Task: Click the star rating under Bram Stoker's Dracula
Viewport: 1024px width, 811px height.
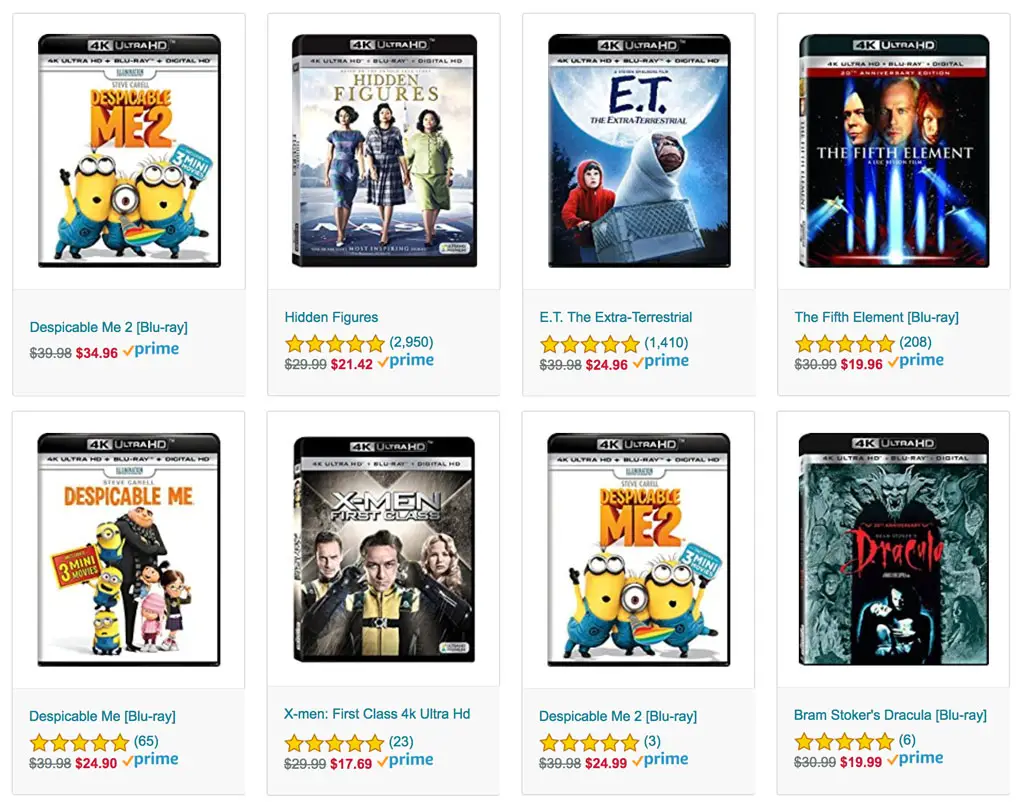Action: (844, 741)
